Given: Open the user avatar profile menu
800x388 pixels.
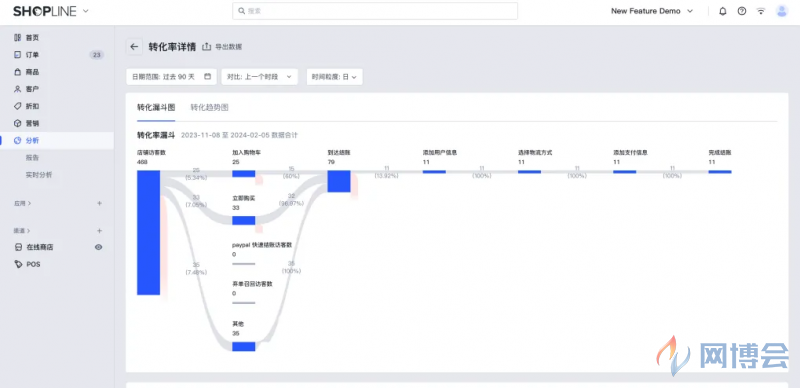Looking at the screenshot, I should pos(782,11).
